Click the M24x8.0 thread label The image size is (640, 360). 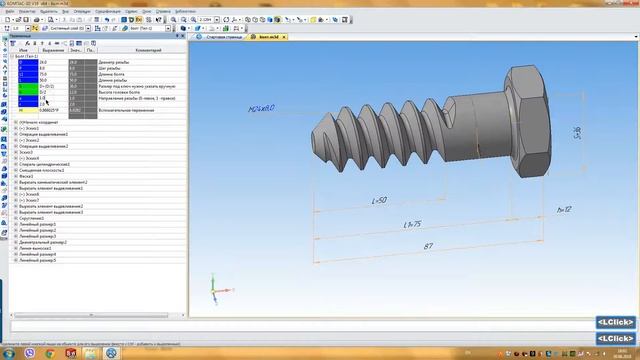pos(261,109)
